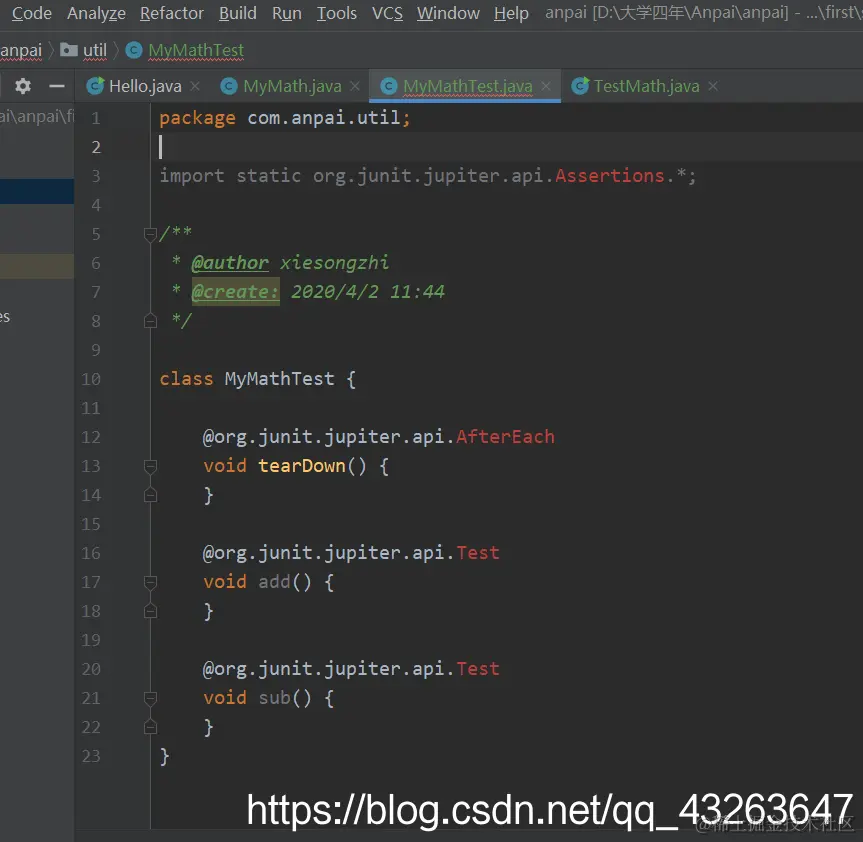Click the add method name

[274, 582]
